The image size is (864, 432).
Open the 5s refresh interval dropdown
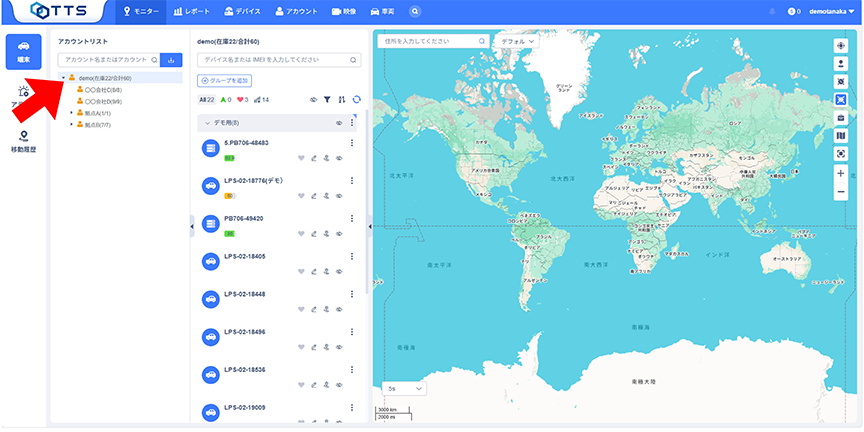pyautogui.click(x=402, y=388)
